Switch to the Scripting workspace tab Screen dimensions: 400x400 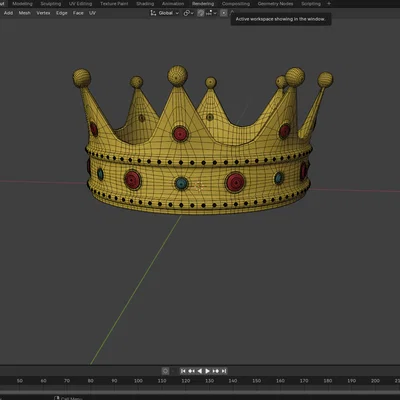pos(311,4)
